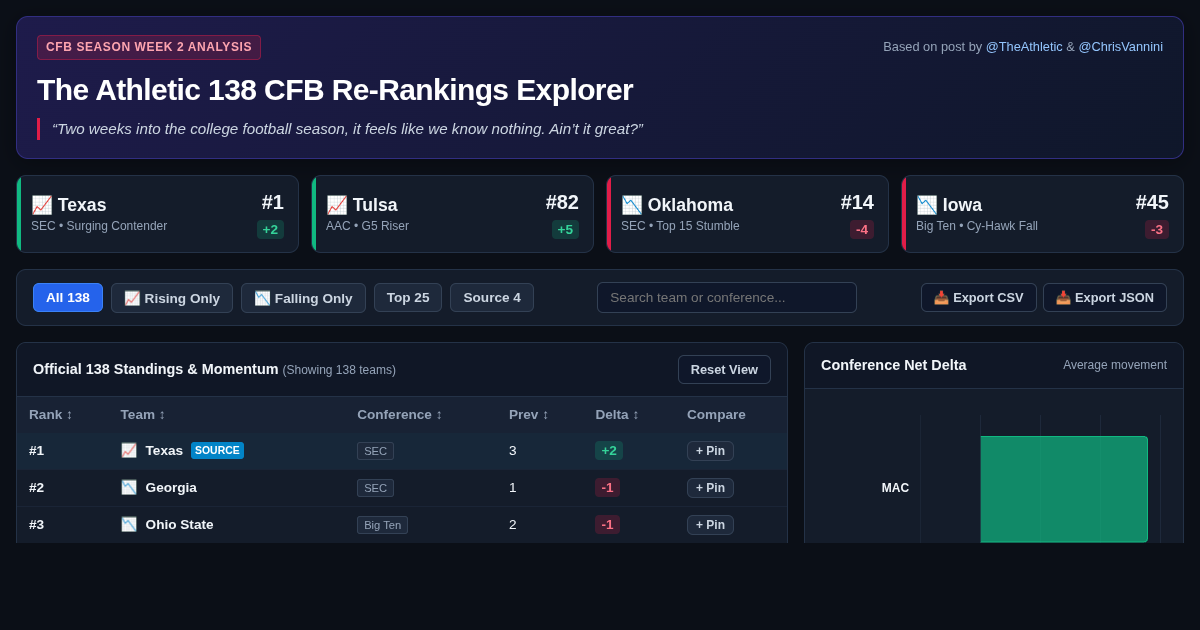
Task: Click the falling trend icon beside Georgia
Action: click(129, 488)
